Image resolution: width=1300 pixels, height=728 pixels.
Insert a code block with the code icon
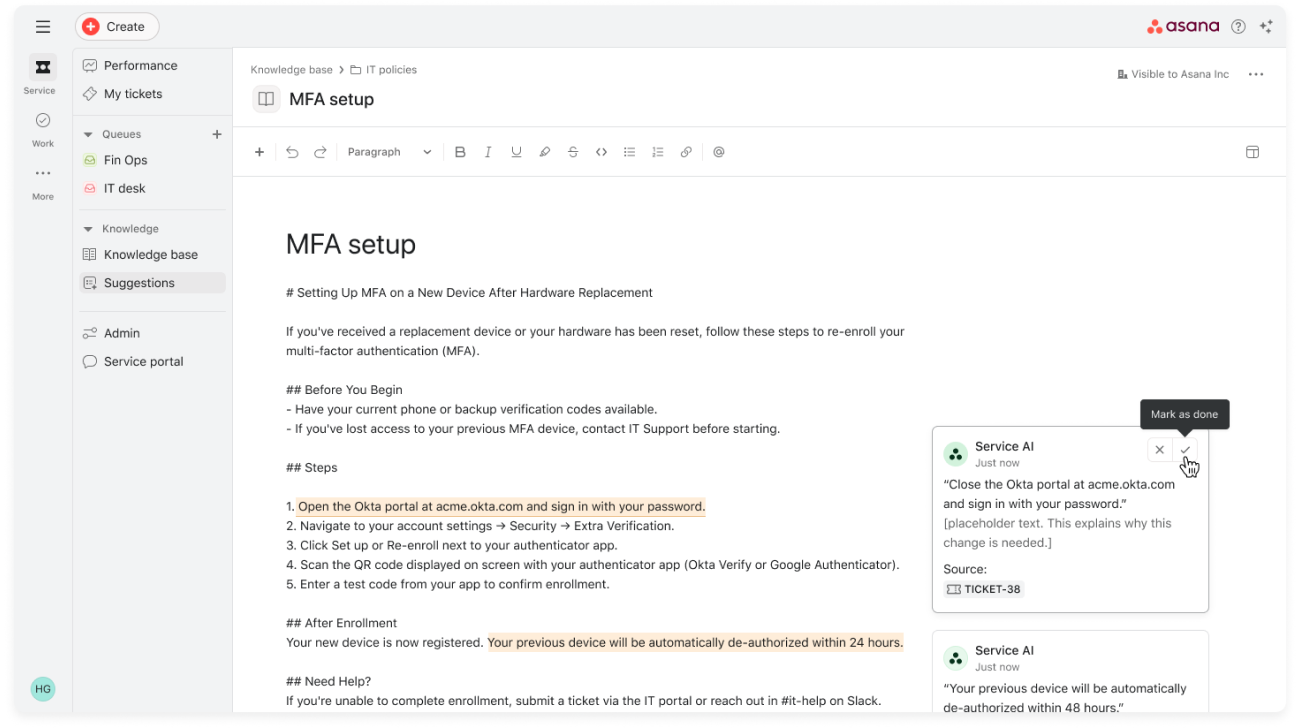tap(601, 152)
